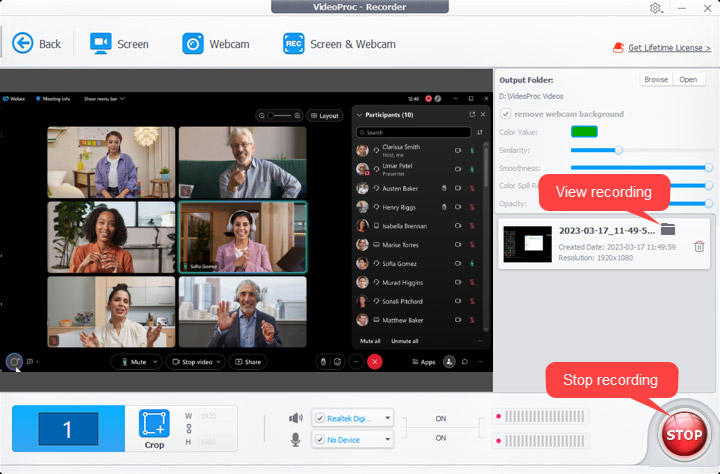Stop the recording with STOP button
Viewport: 720px width, 474px height.
(684, 434)
